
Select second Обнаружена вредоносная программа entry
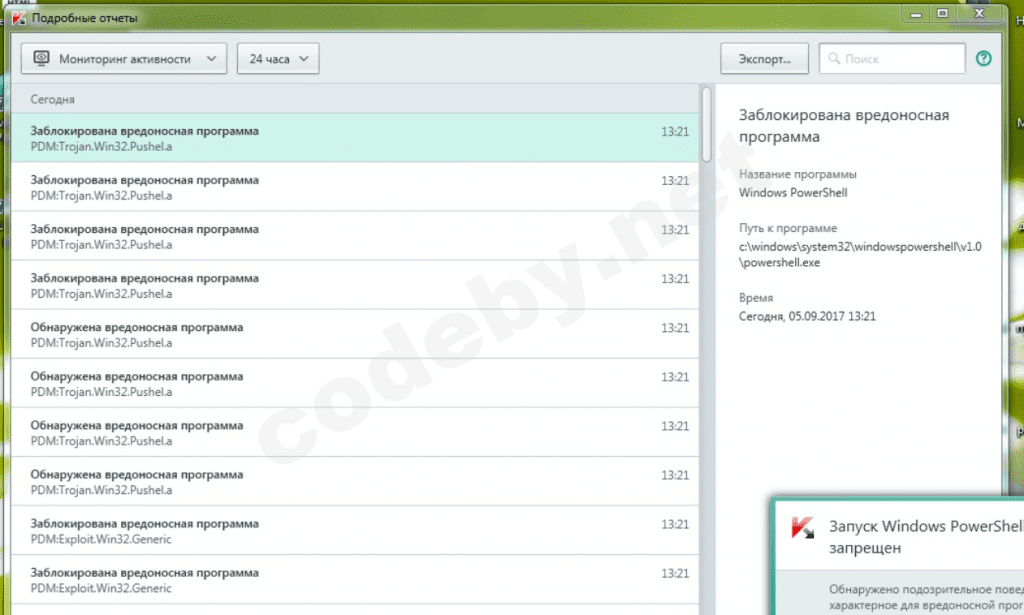[355, 383]
